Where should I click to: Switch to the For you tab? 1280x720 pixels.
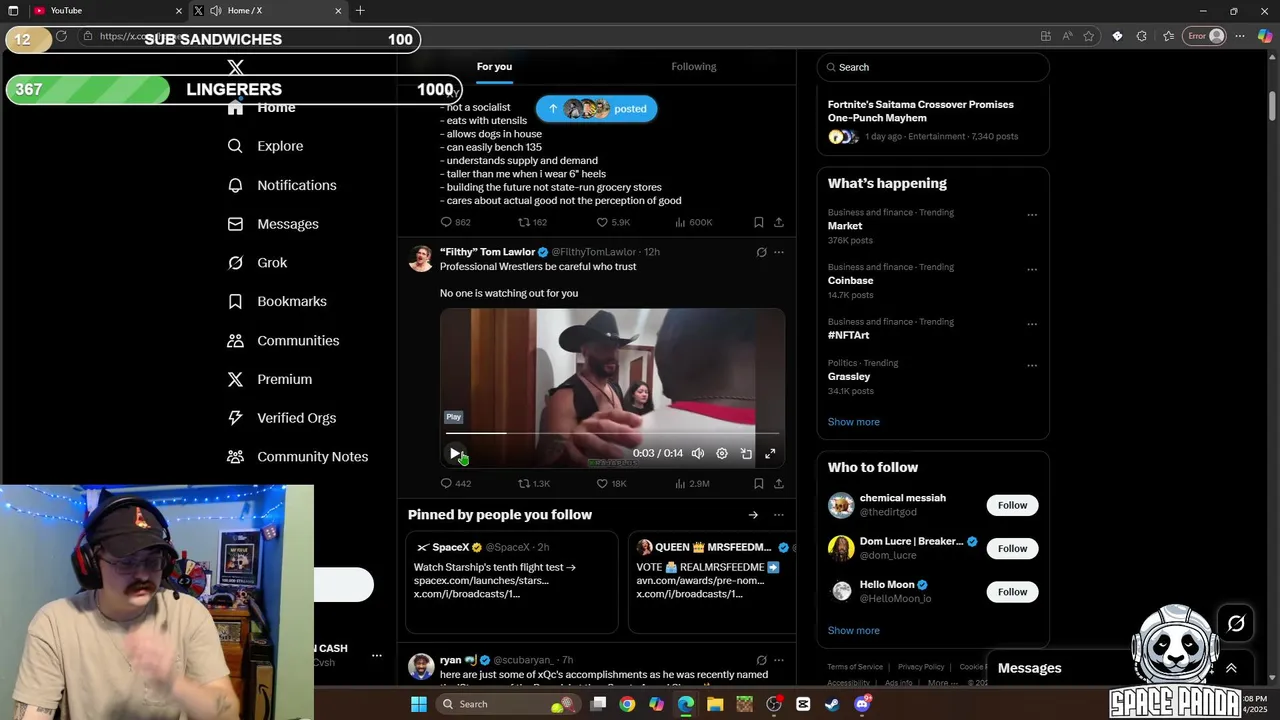[494, 67]
